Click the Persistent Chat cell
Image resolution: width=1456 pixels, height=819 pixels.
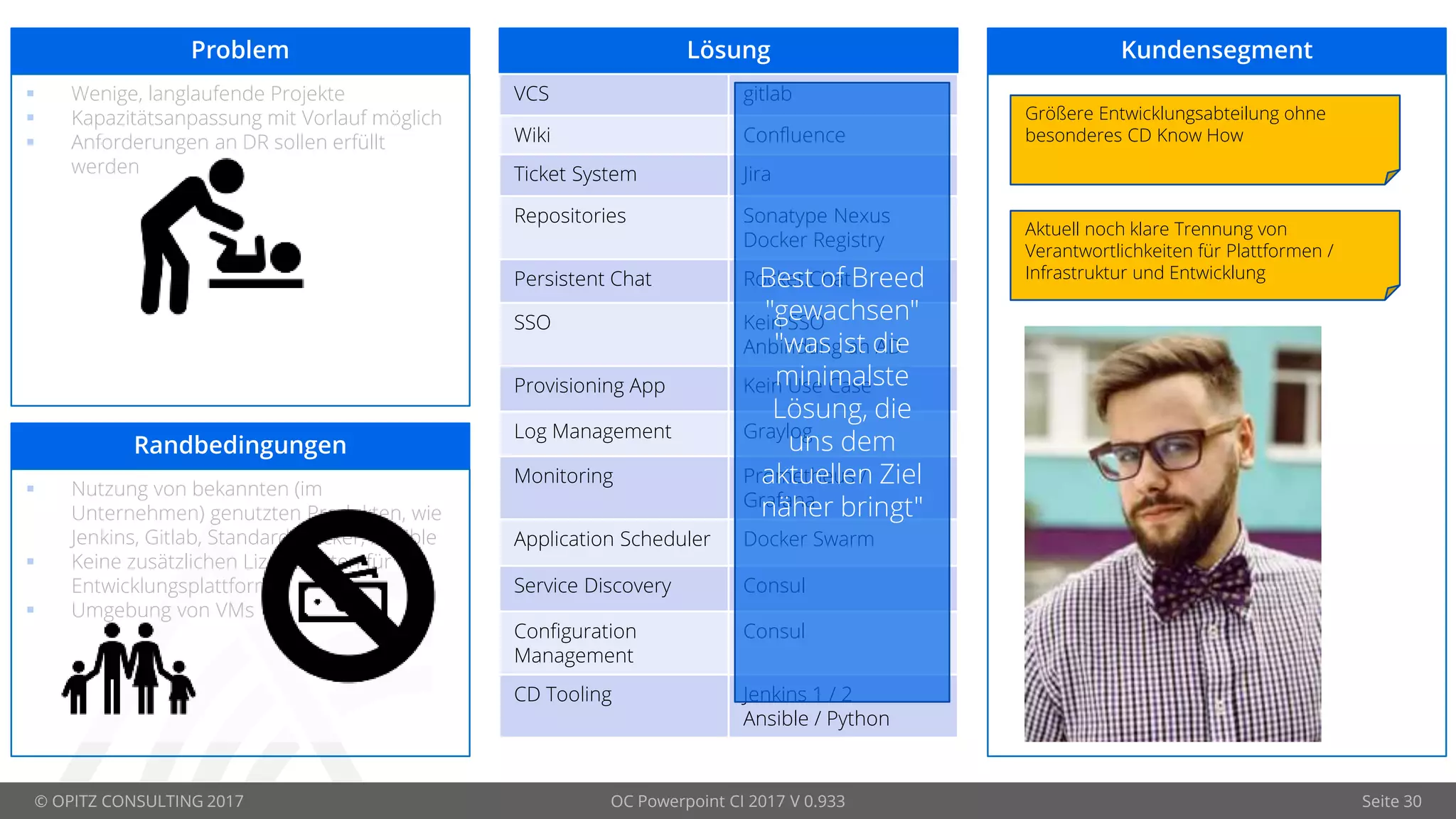[614, 281]
